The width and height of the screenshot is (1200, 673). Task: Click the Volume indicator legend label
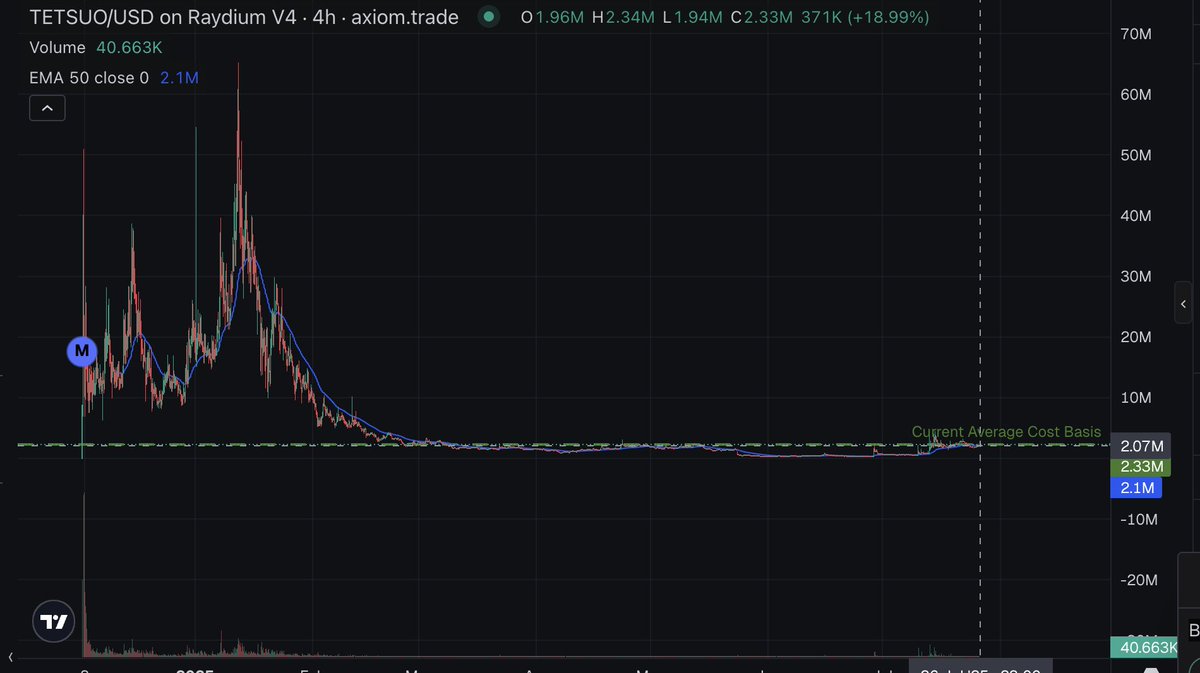[x=58, y=47]
